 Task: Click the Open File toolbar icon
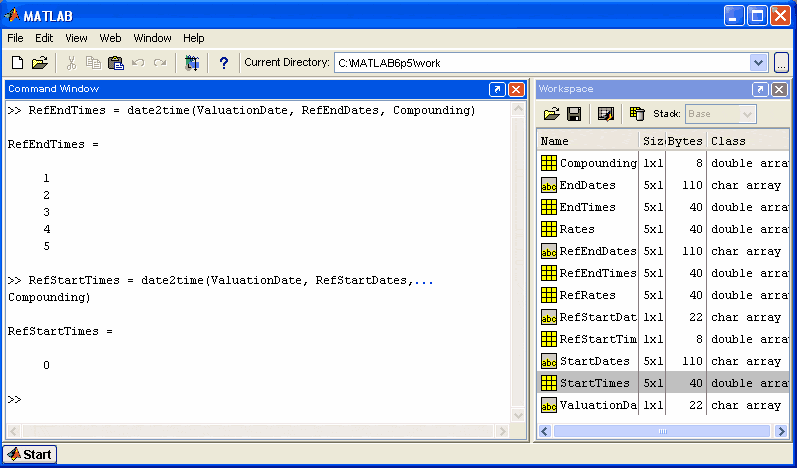tap(39, 63)
